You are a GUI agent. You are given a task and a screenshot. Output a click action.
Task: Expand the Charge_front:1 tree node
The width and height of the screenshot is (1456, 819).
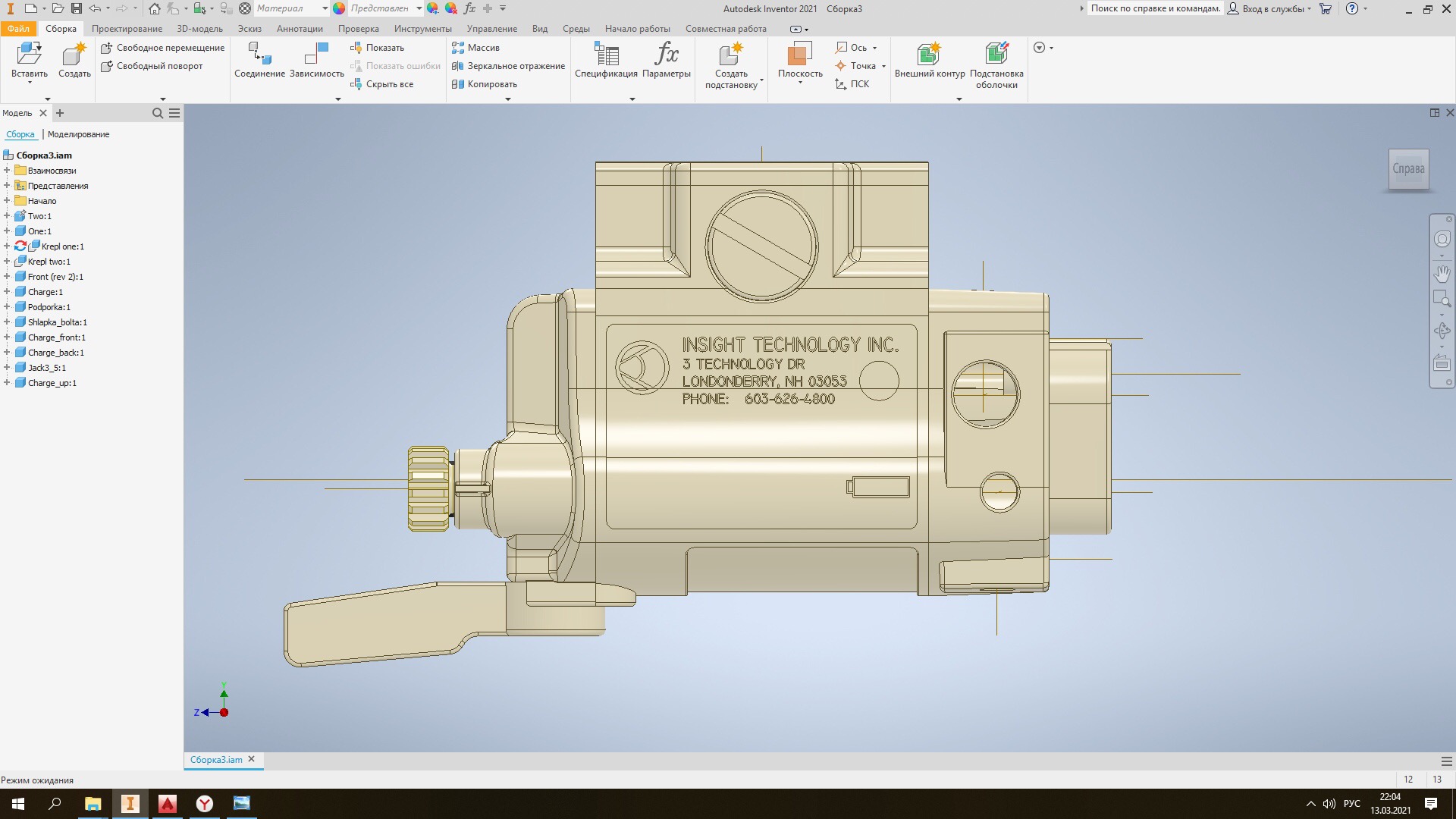point(7,337)
